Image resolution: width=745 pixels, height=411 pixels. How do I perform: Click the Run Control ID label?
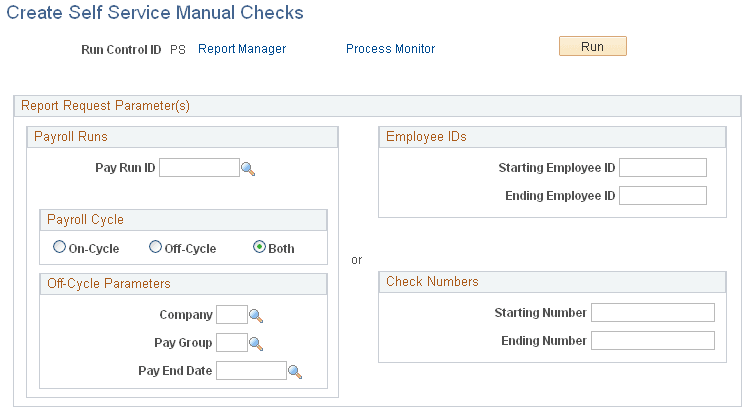(x=121, y=49)
